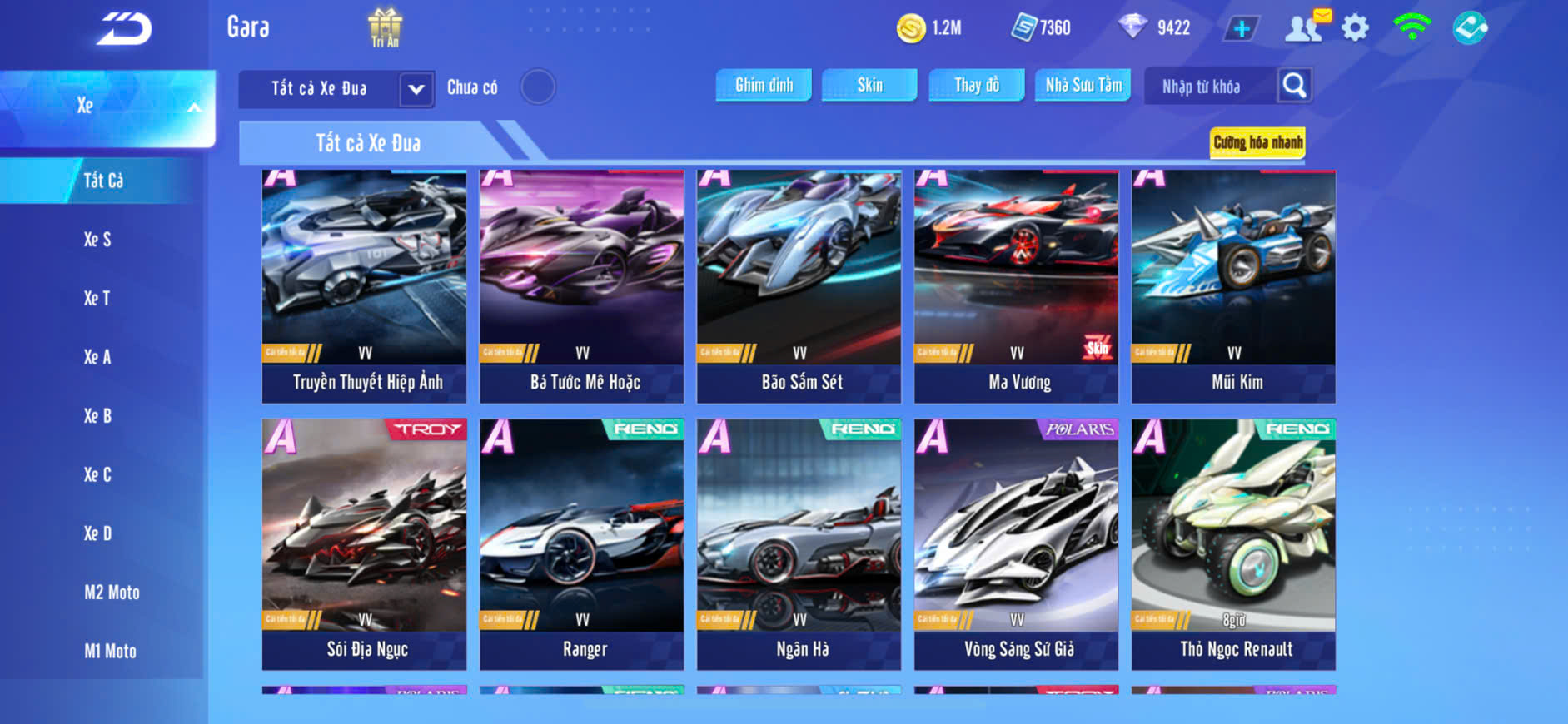Image resolution: width=1568 pixels, height=724 pixels.
Task: Click the search magnifier icon
Action: tap(1294, 85)
